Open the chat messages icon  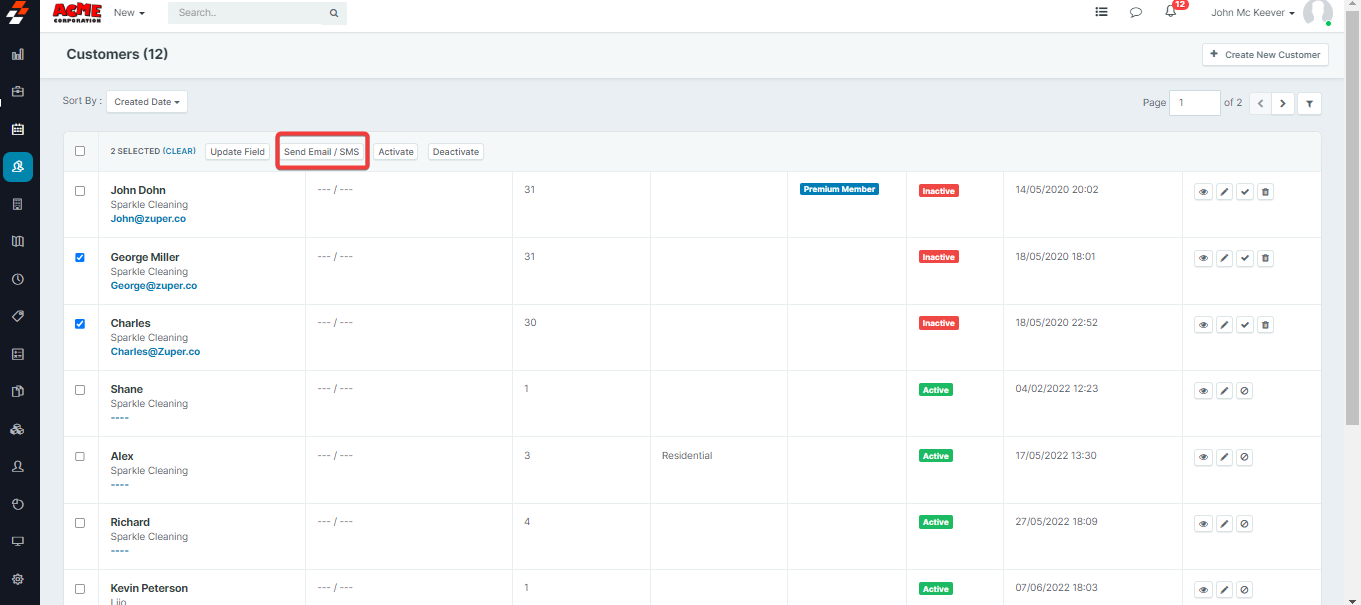click(1136, 13)
